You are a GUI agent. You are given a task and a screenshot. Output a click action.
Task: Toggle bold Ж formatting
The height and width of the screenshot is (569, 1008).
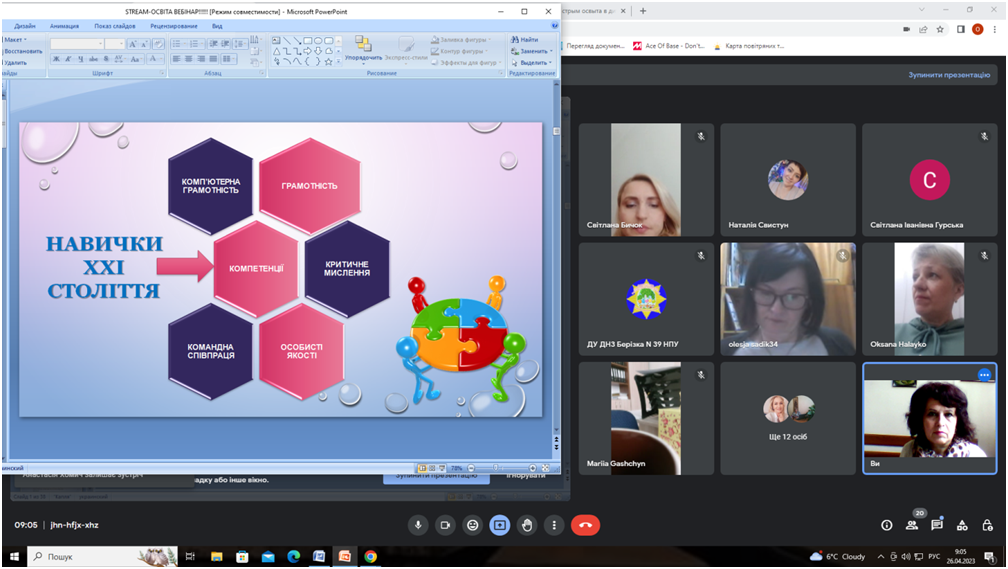57,59
